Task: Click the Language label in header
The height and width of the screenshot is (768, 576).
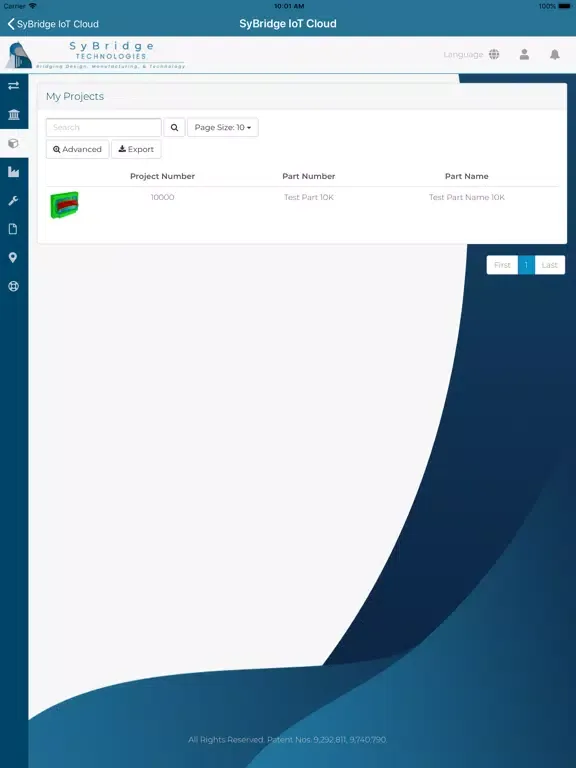Action: [x=463, y=54]
